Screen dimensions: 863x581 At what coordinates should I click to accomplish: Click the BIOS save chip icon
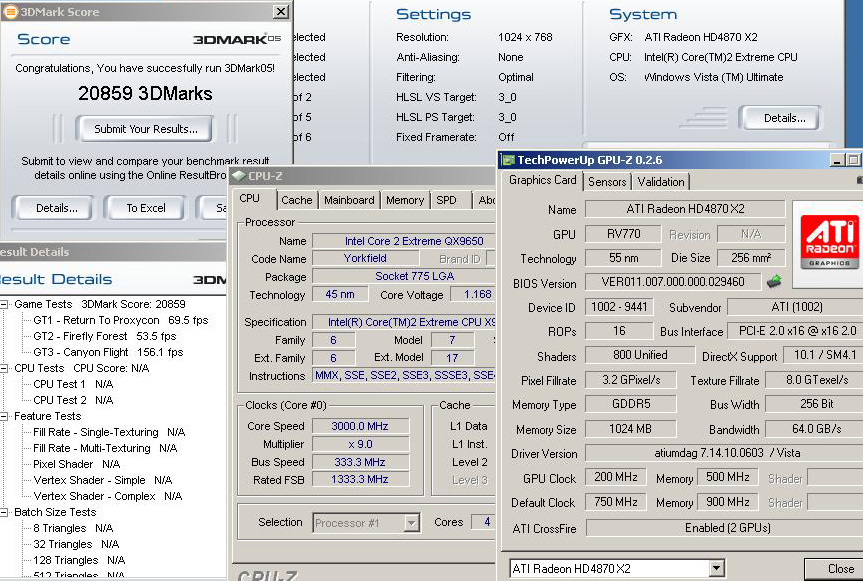click(x=773, y=282)
